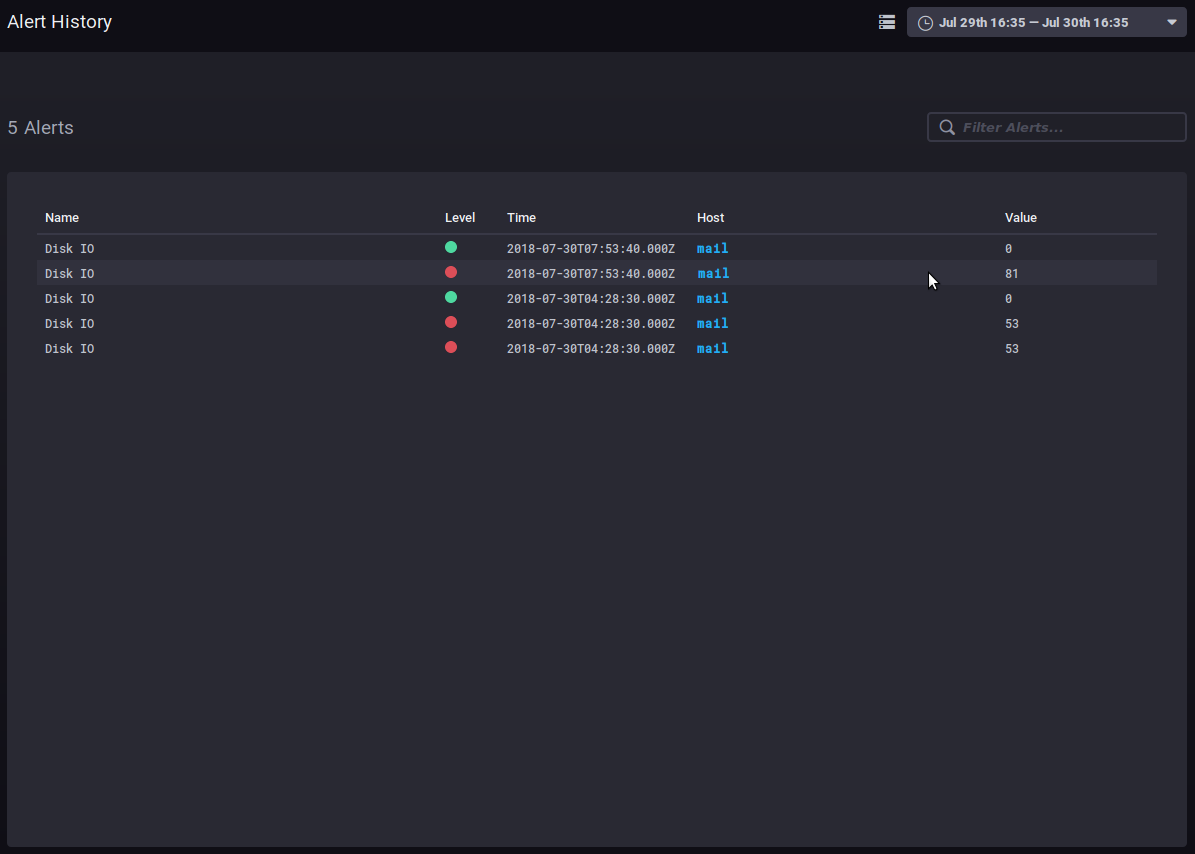Image resolution: width=1195 pixels, height=854 pixels.
Task: Sort alerts by the Name column header
Action: tap(62, 217)
